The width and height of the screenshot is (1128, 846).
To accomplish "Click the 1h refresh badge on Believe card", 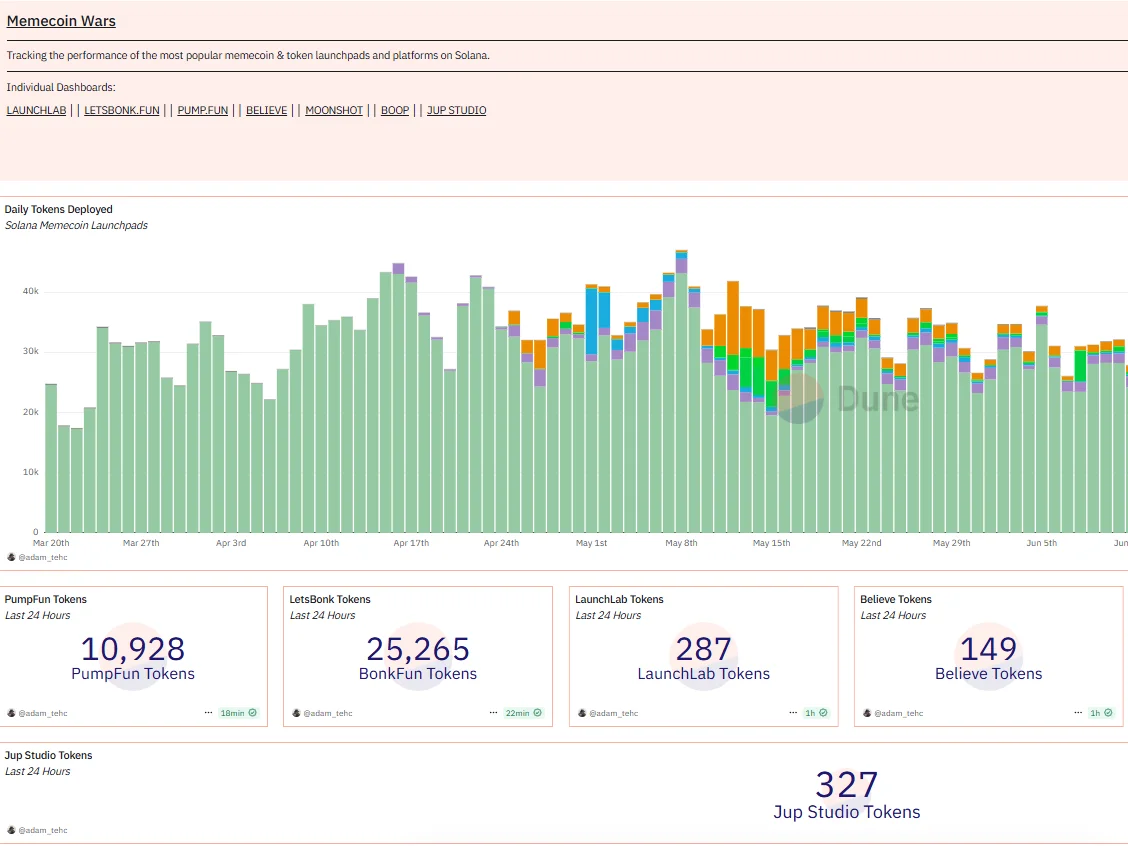I will pos(1101,713).
